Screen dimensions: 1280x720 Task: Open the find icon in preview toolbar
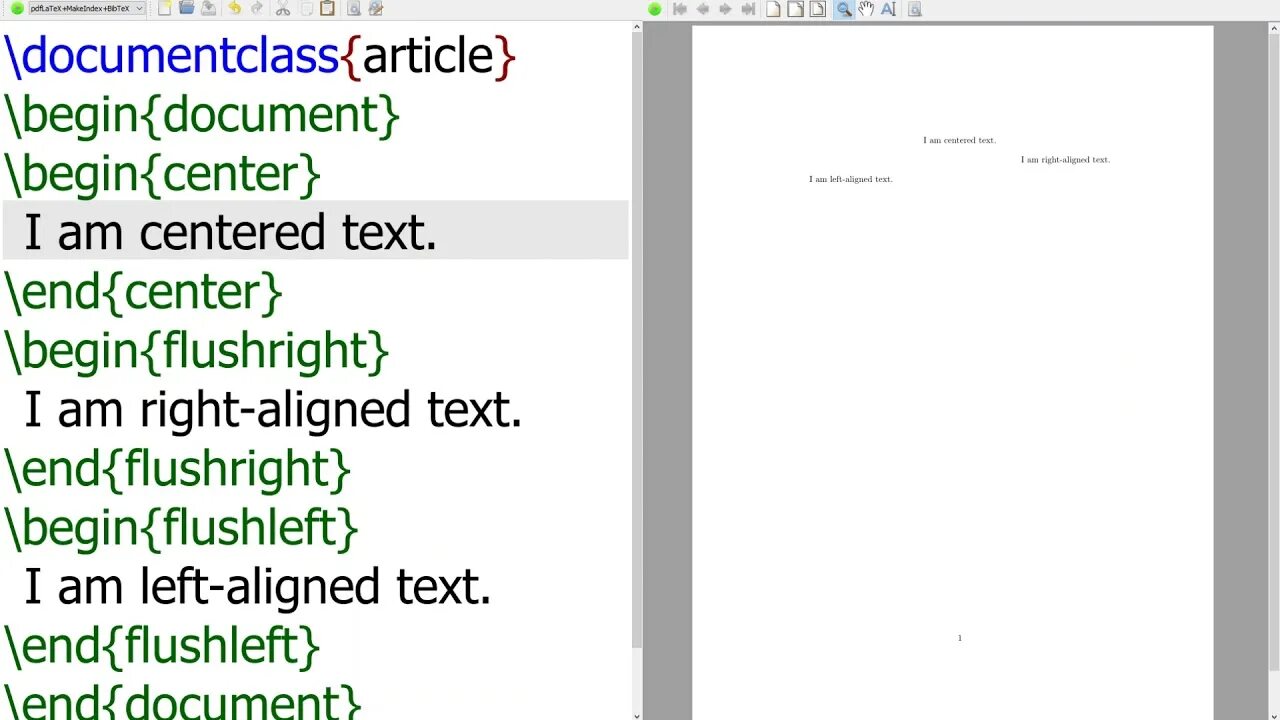click(914, 9)
